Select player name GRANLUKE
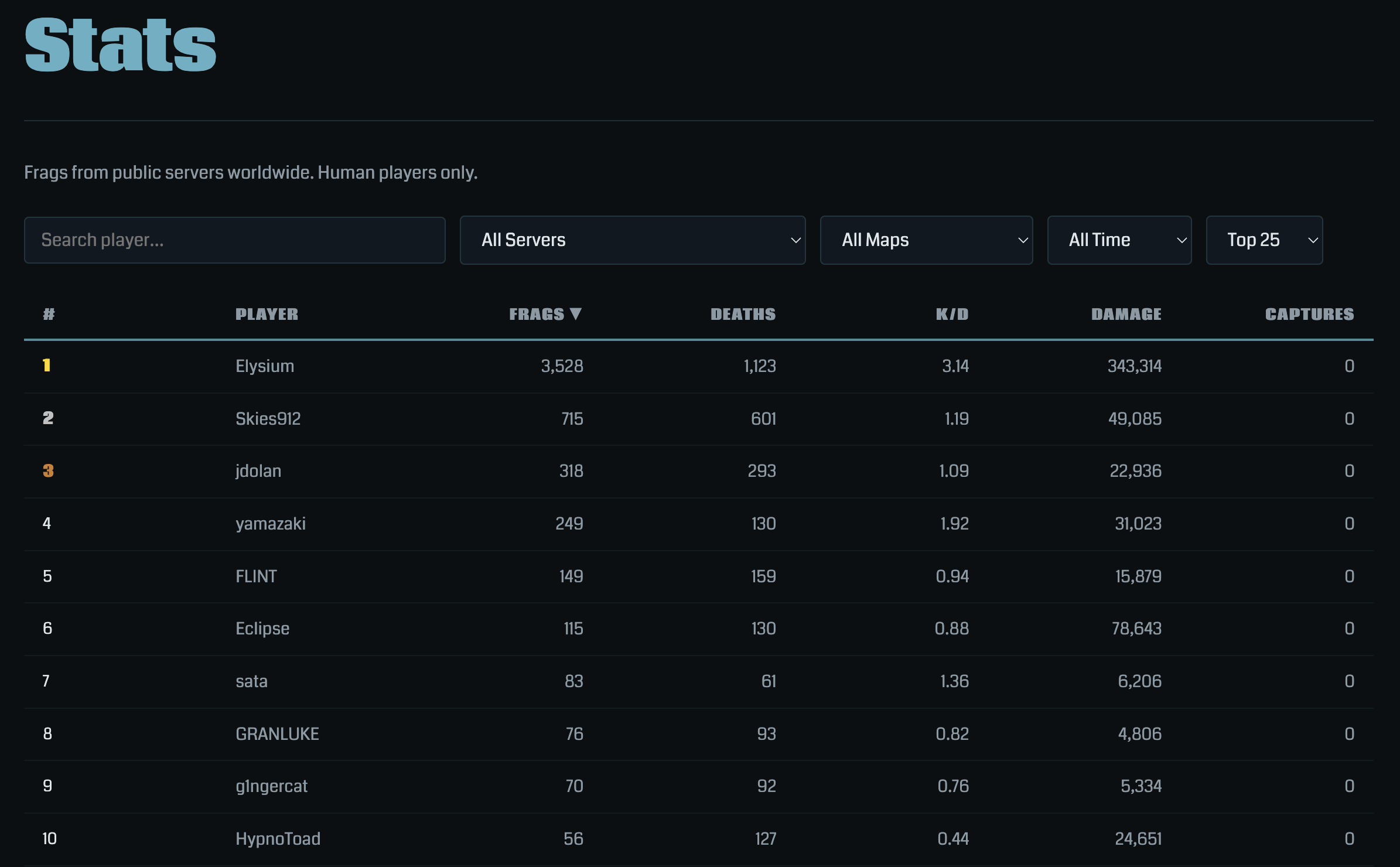Viewport: 1400px width, 867px height. coord(277,734)
